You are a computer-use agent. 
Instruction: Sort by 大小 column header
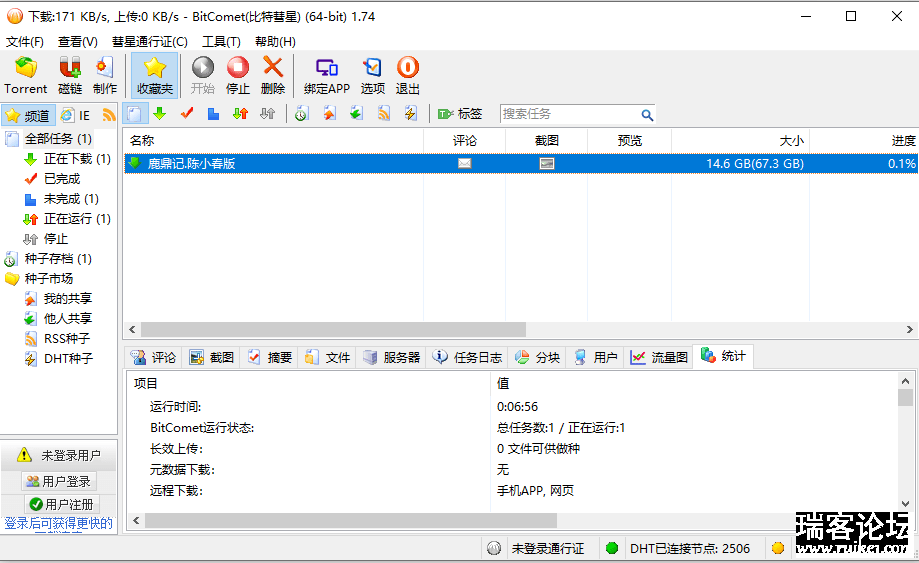coord(740,141)
